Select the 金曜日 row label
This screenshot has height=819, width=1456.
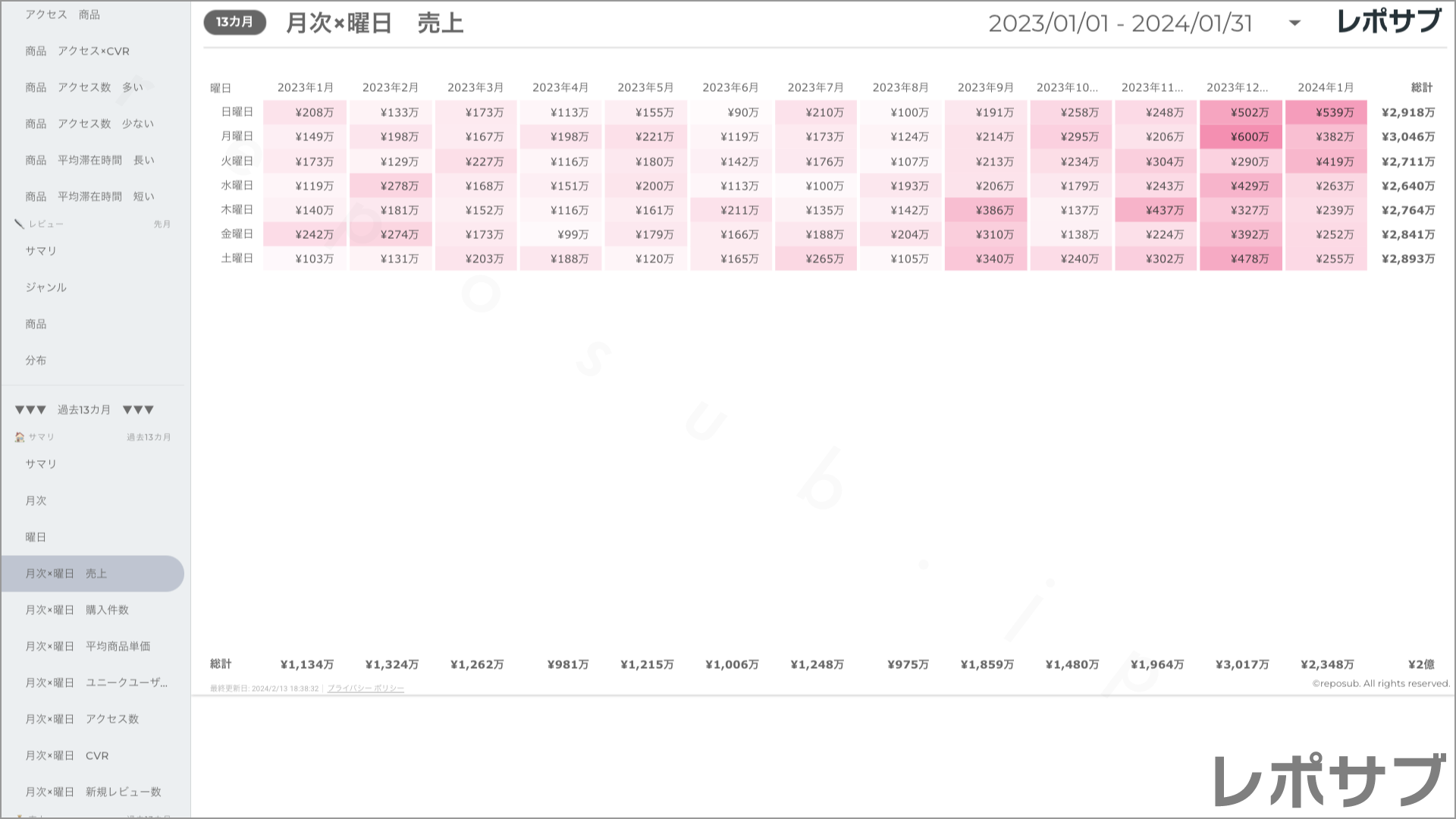click(x=237, y=234)
